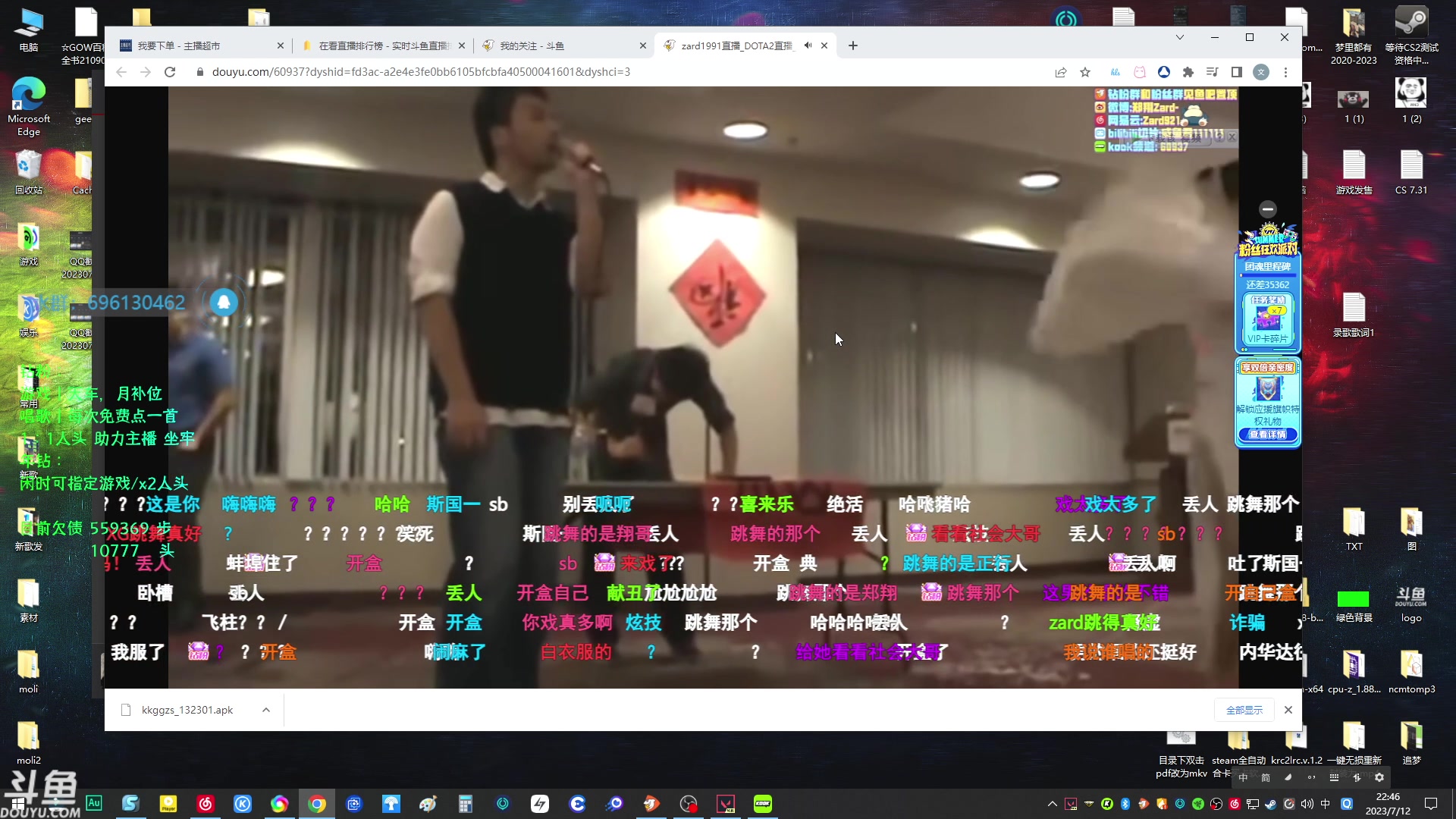
Task: Open 游戏发售 document on desktop
Action: [1354, 171]
